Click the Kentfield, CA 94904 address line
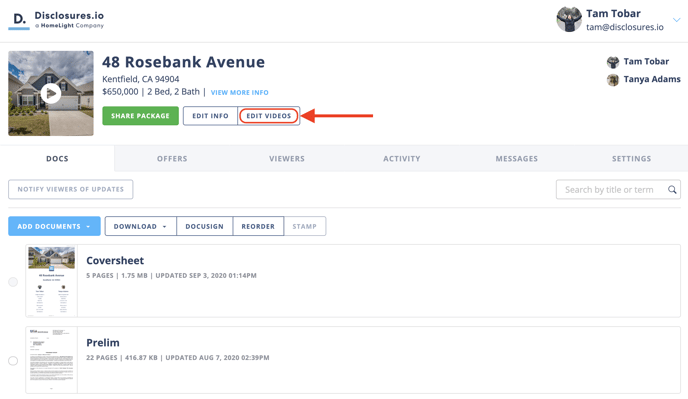Viewport: 688px width, 399px height. pyautogui.click(x=141, y=79)
